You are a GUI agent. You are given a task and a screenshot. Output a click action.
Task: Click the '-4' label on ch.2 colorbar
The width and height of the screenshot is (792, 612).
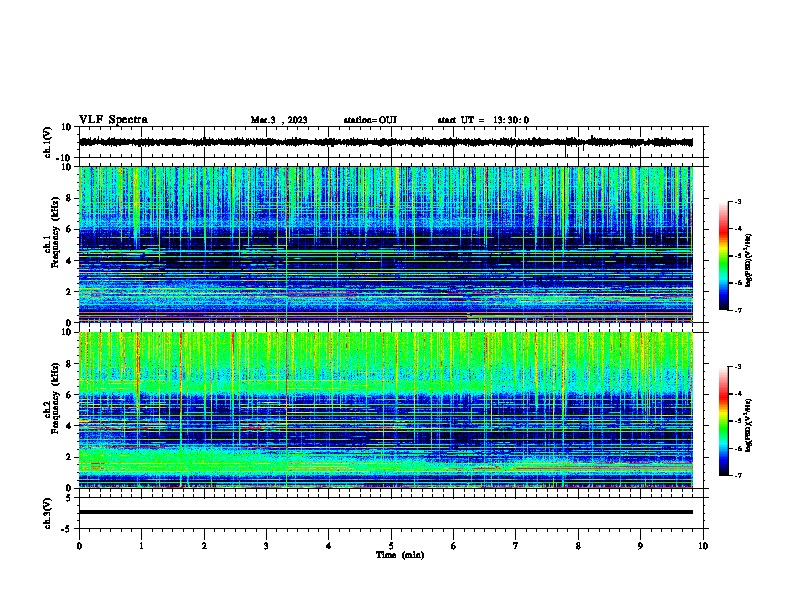click(x=737, y=394)
